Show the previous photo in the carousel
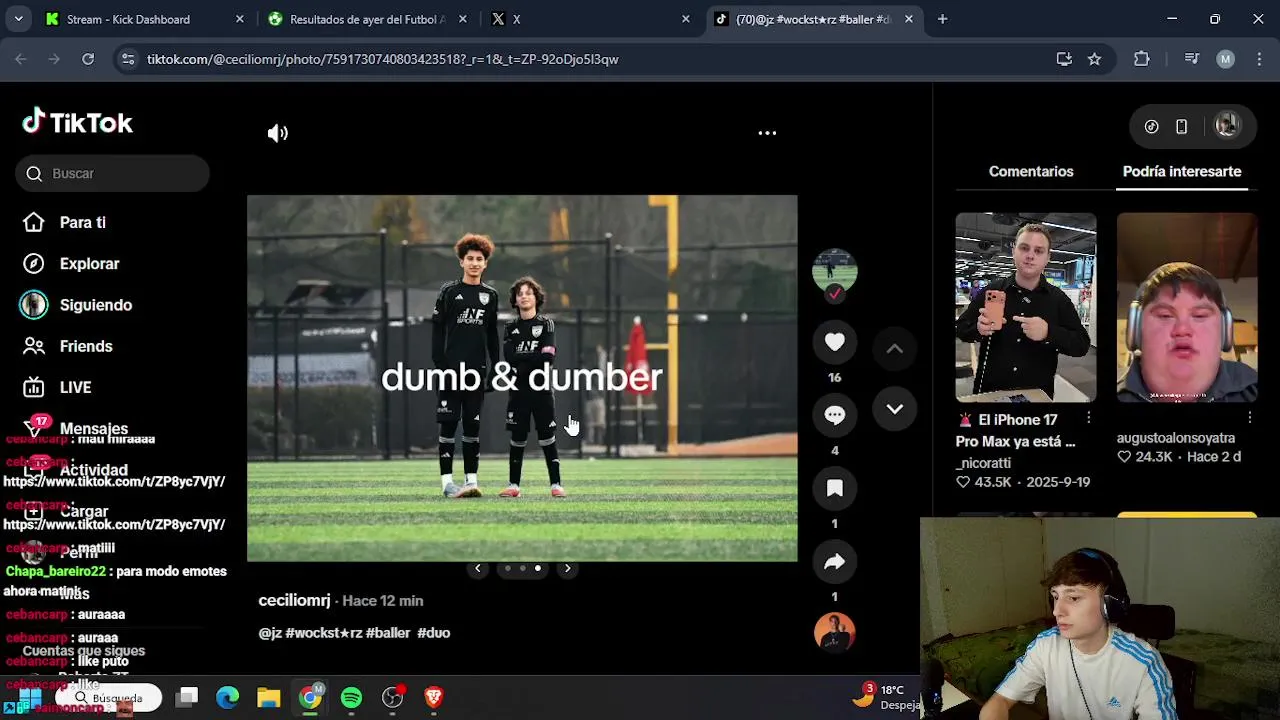 click(x=477, y=568)
